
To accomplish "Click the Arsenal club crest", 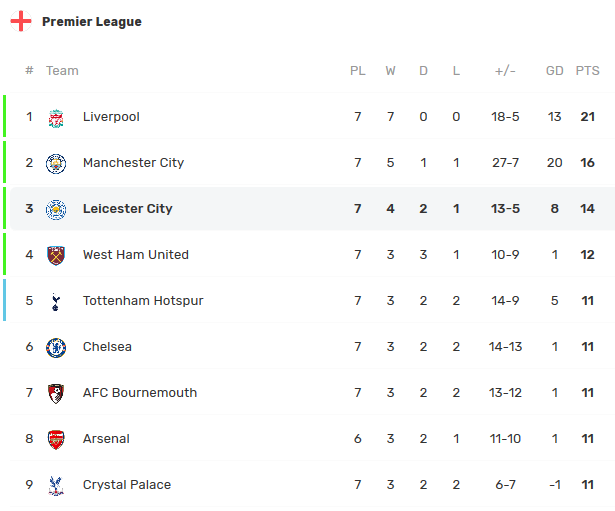I will coord(56,439).
